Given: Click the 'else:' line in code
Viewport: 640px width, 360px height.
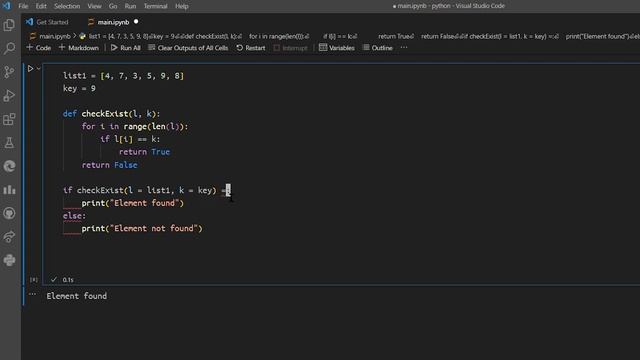Looking at the screenshot, I should pyautogui.click(x=74, y=216).
